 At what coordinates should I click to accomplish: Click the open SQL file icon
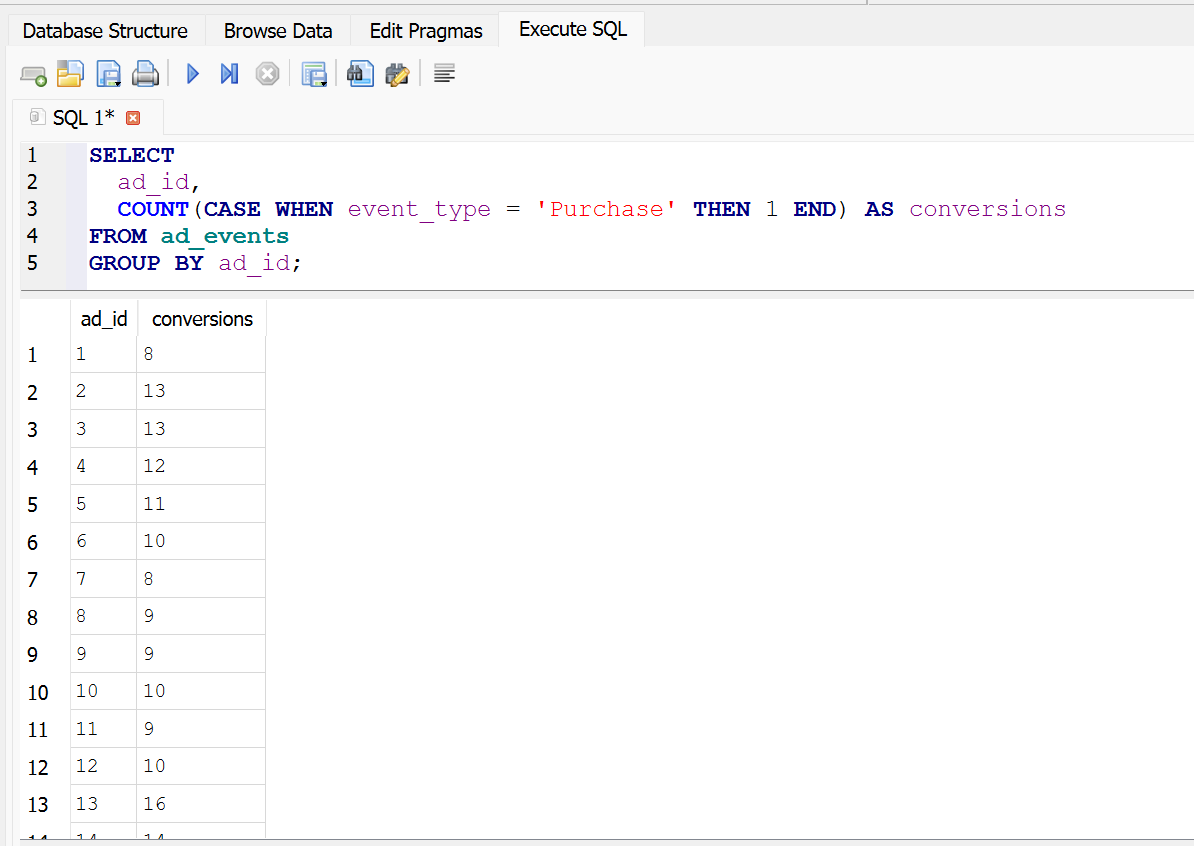(x=70, y=74)
